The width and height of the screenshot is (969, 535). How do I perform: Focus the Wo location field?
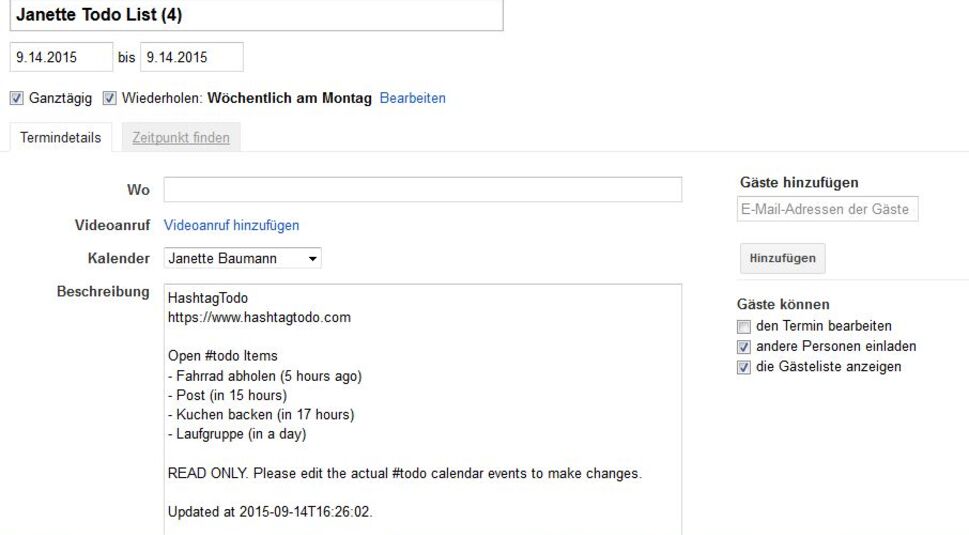click(423, 190)
